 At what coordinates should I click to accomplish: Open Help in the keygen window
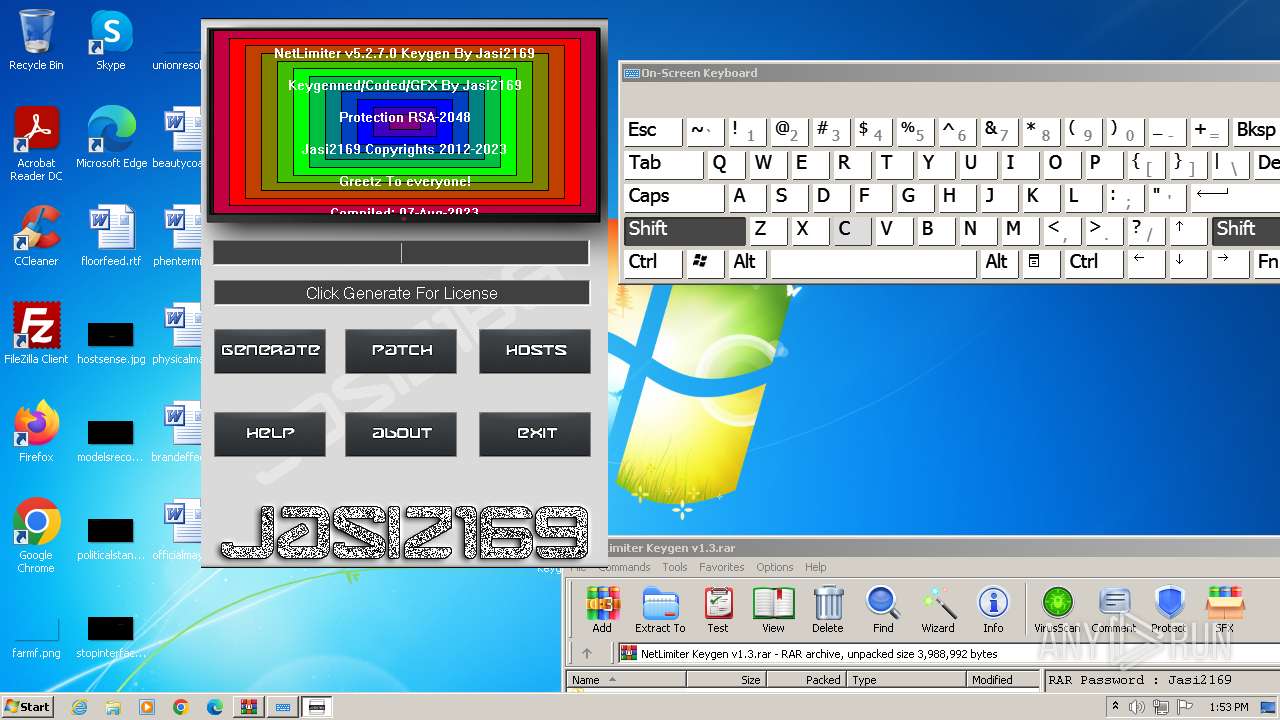(x=270, y=434)
